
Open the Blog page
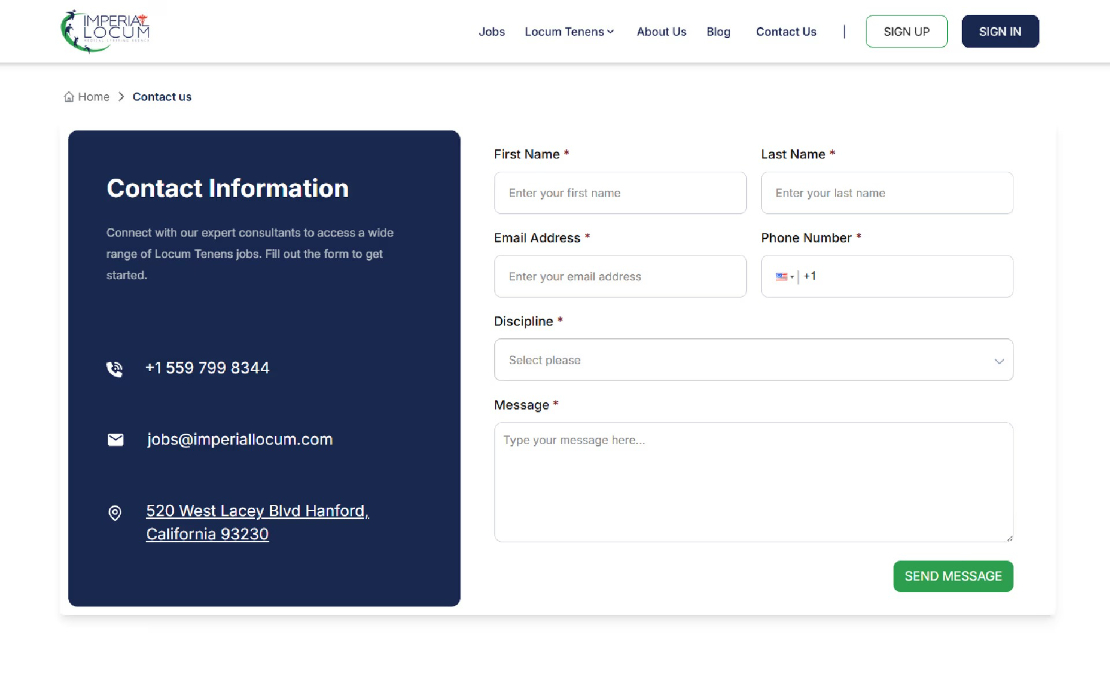tap(718, 32)
